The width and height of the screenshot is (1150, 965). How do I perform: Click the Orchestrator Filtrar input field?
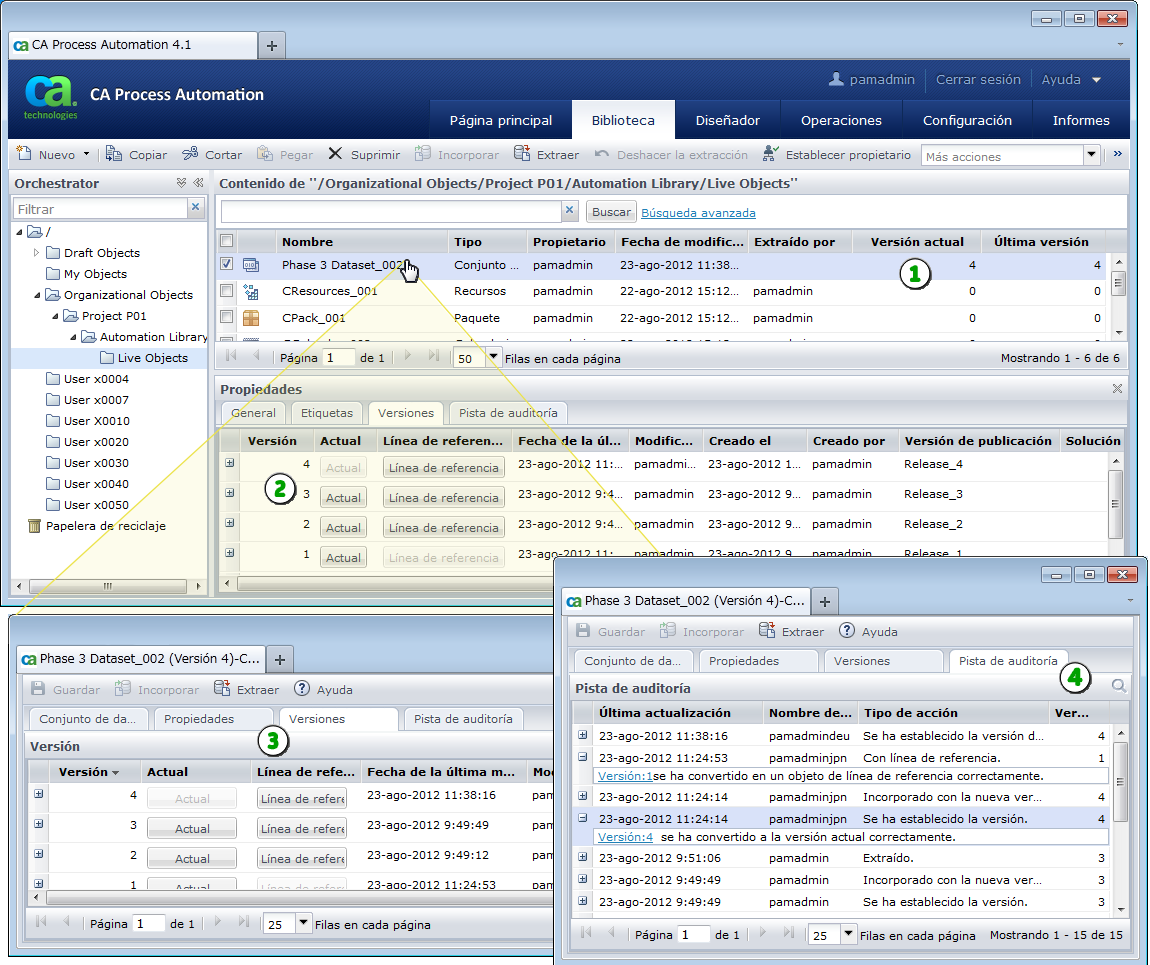100,209
